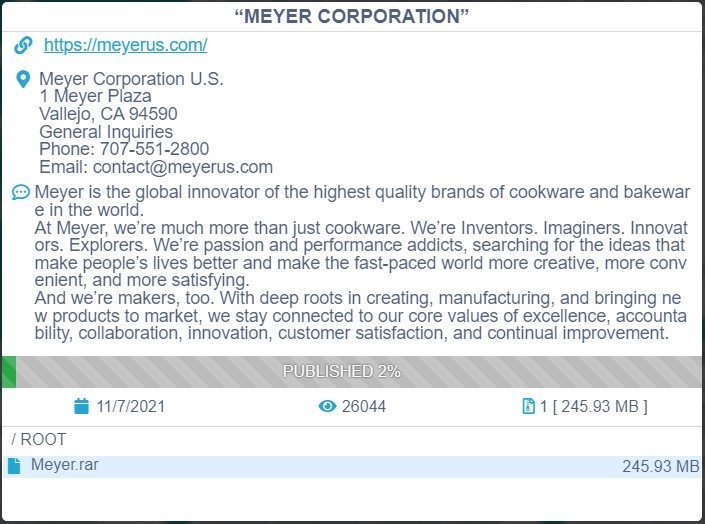Click the 26044 view count
705x524 pixels.
tap(364, 407)
